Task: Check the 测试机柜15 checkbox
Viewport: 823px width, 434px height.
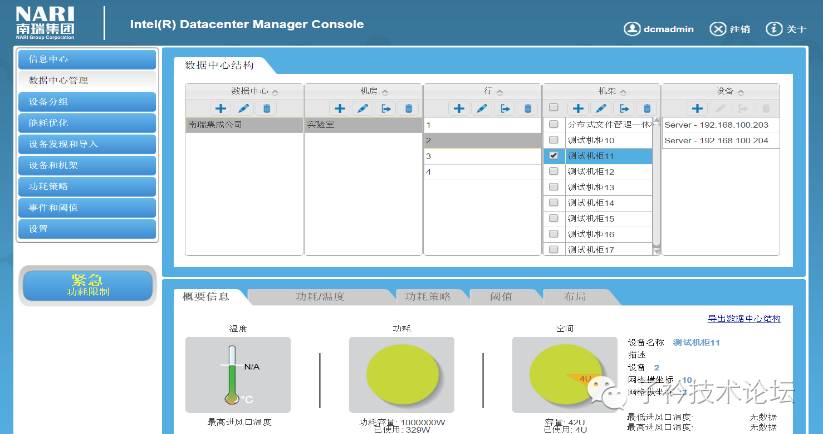Action: point(553,218)
